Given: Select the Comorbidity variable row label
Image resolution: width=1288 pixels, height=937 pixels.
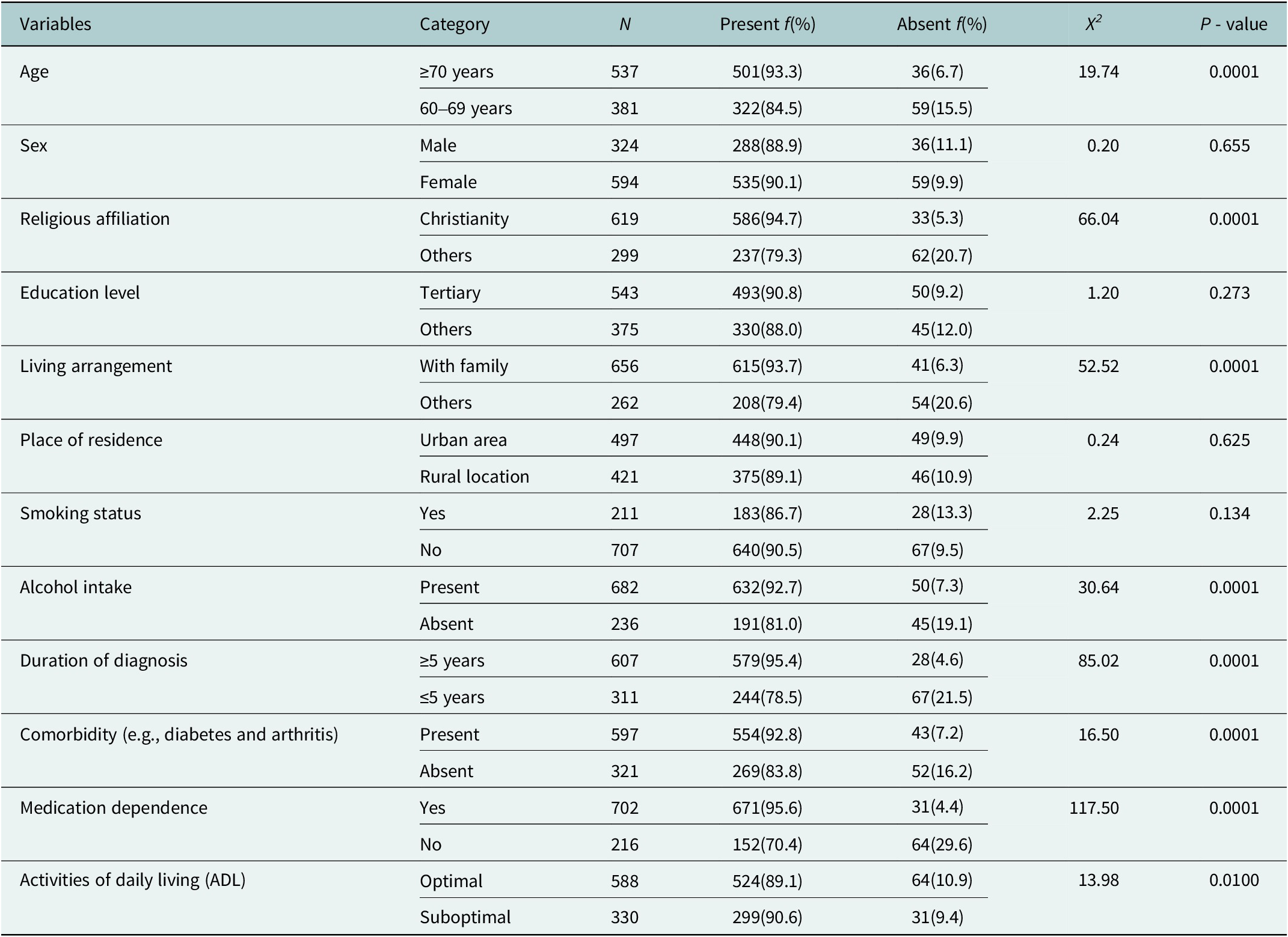Looking at the screenshot, I should 179,734.
